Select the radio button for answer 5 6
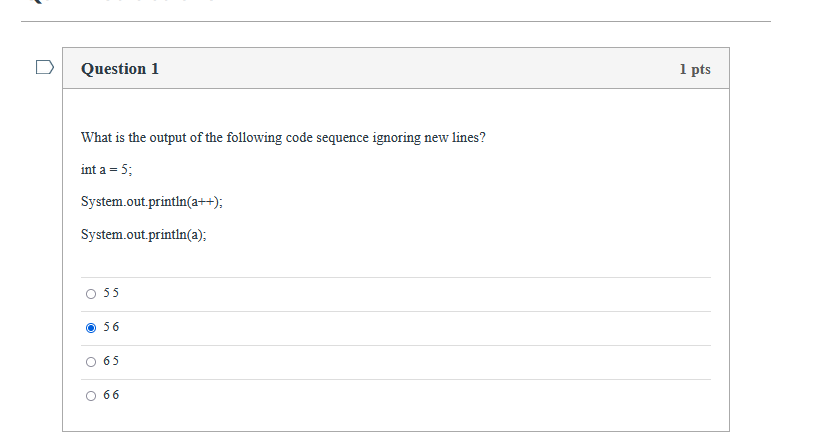The image size is (814, 446). (91, 327)
